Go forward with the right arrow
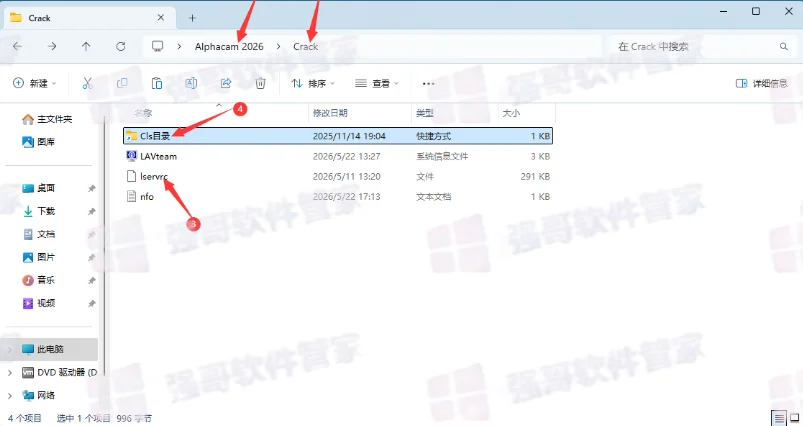The image size is (803, 426). pos(52,47)
